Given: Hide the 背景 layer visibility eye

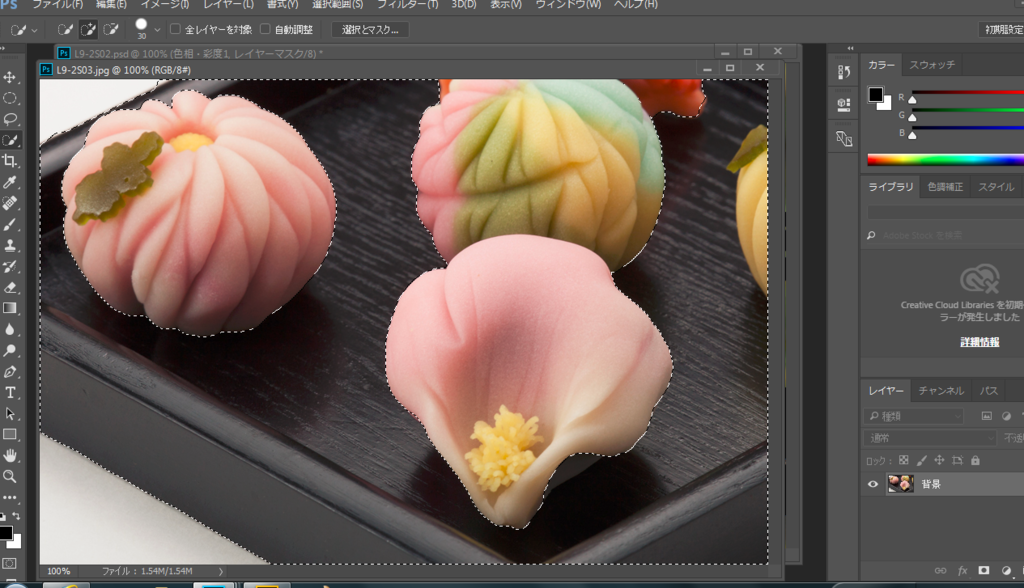Looking at the screenshot, I should pos(873,484).
